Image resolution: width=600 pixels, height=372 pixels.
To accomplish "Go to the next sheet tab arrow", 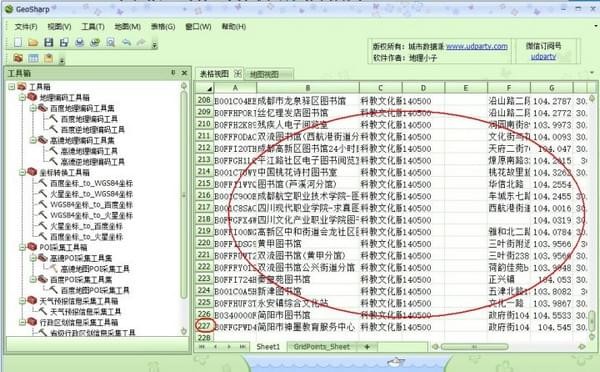I will coord(229,347).
